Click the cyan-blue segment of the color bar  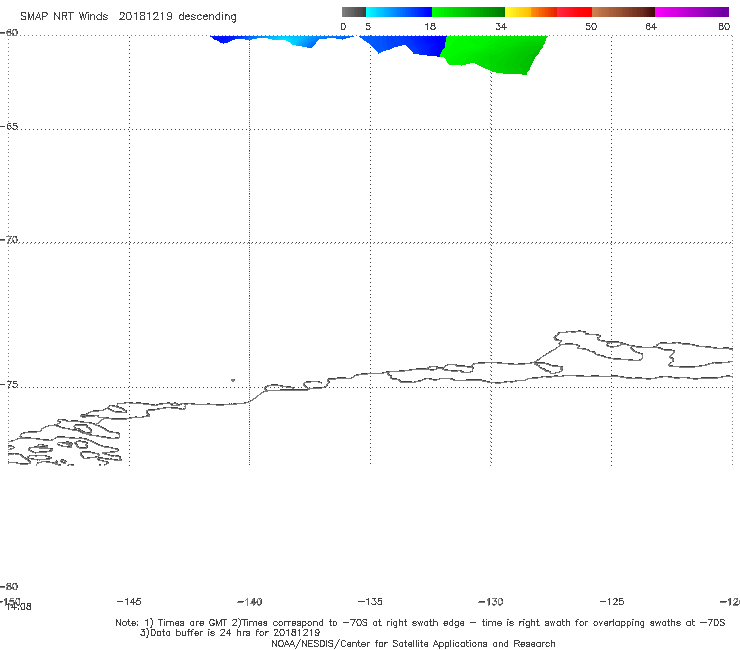tap(399, 12)
